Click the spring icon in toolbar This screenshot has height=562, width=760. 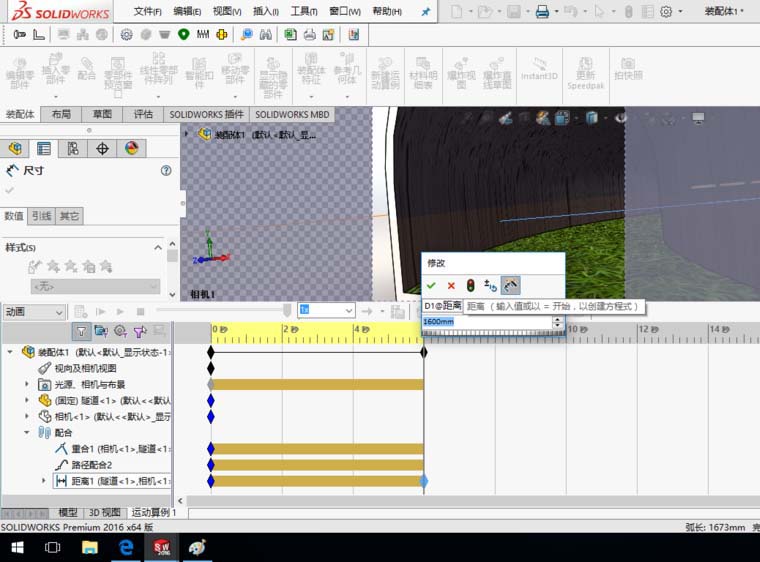[x=203, y=34]
